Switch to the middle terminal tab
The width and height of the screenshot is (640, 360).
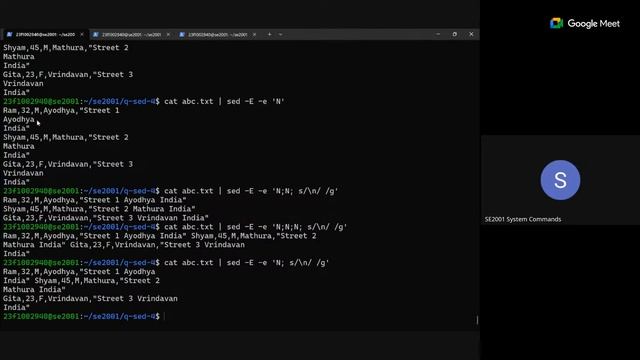[x=131, y=35]
